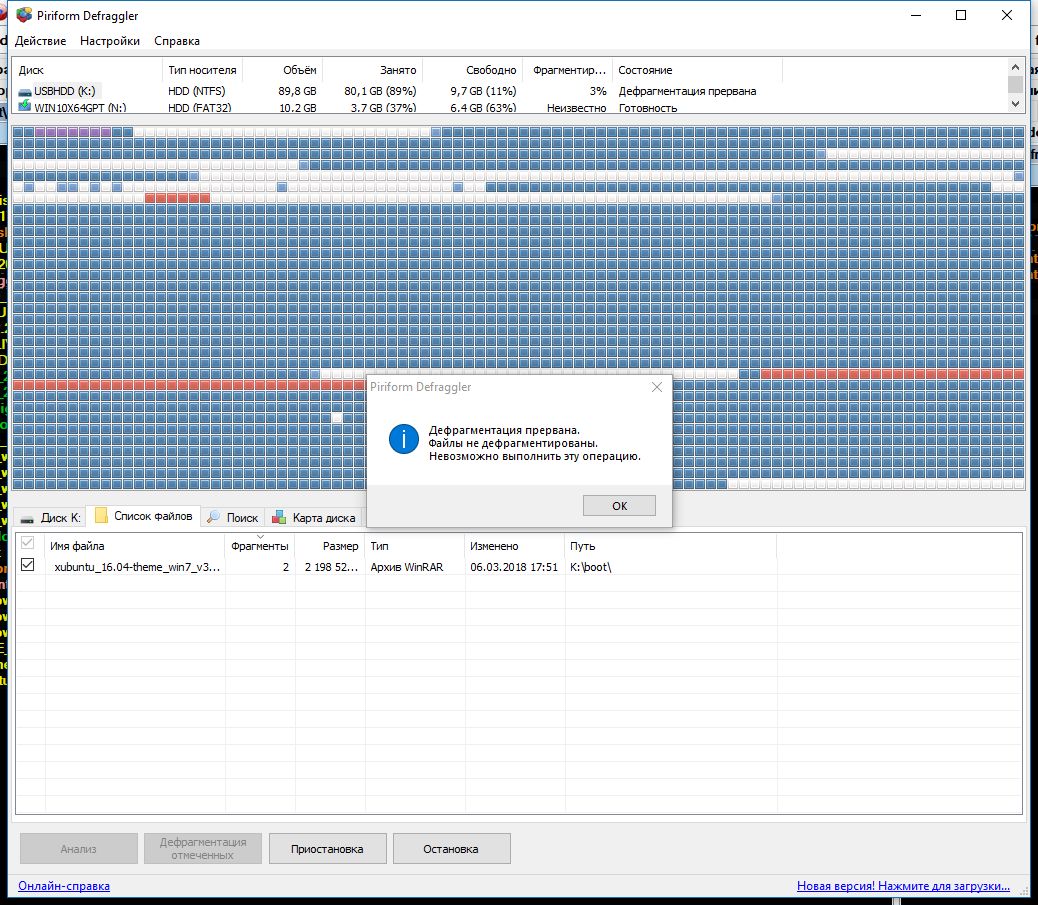This screenshot has width=1038, height=905.
Task: Click the Диск column header in drive list
Action: pyautogui.click(x=87, y=70)
